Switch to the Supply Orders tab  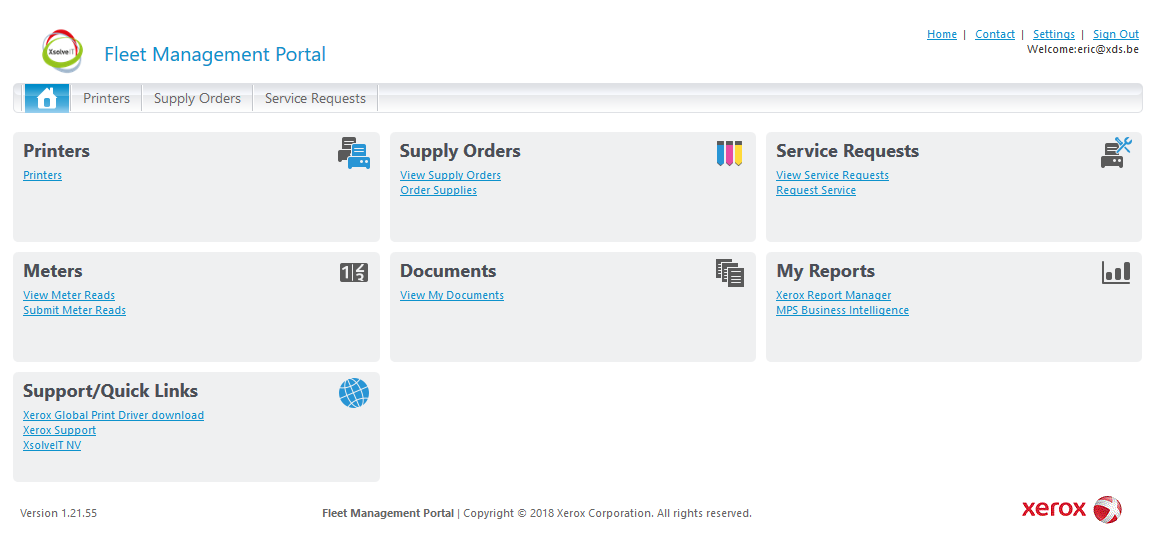[197, 98]
